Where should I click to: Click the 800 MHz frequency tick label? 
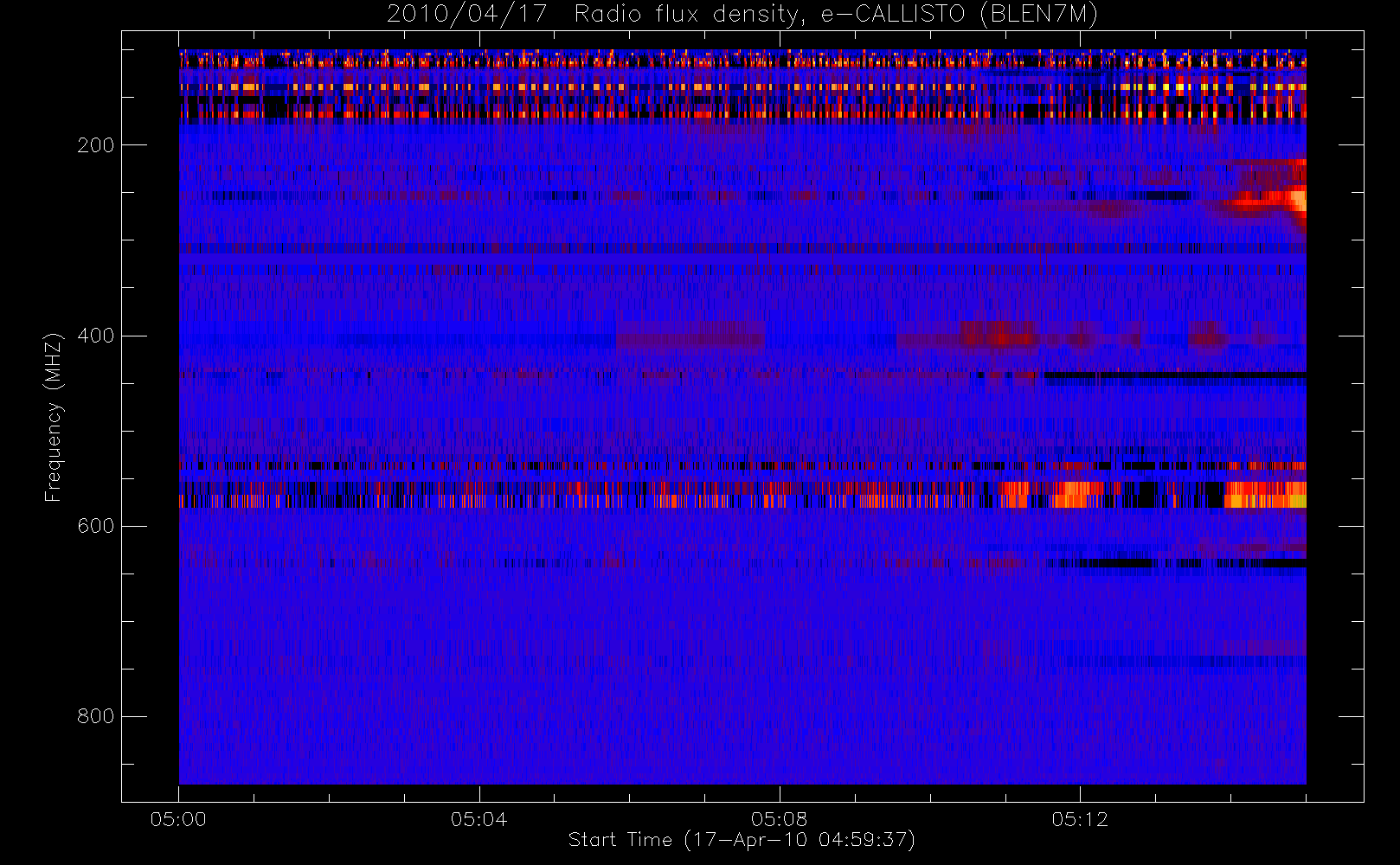(95, 716)
